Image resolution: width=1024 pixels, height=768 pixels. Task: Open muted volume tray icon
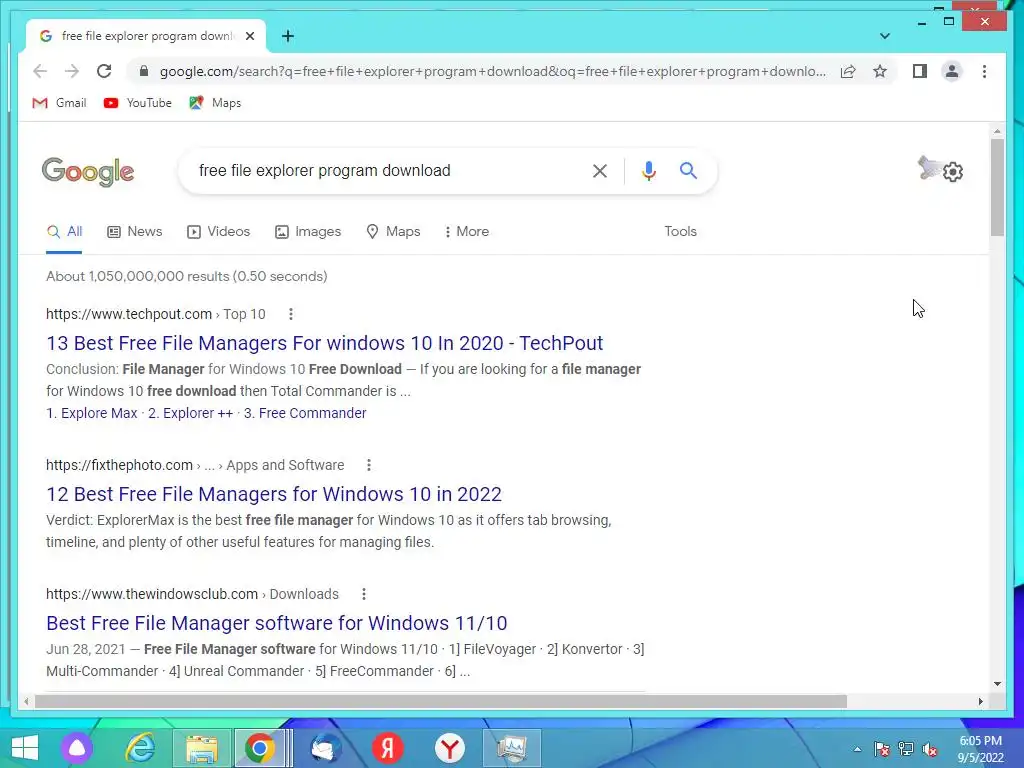(930, 749)
